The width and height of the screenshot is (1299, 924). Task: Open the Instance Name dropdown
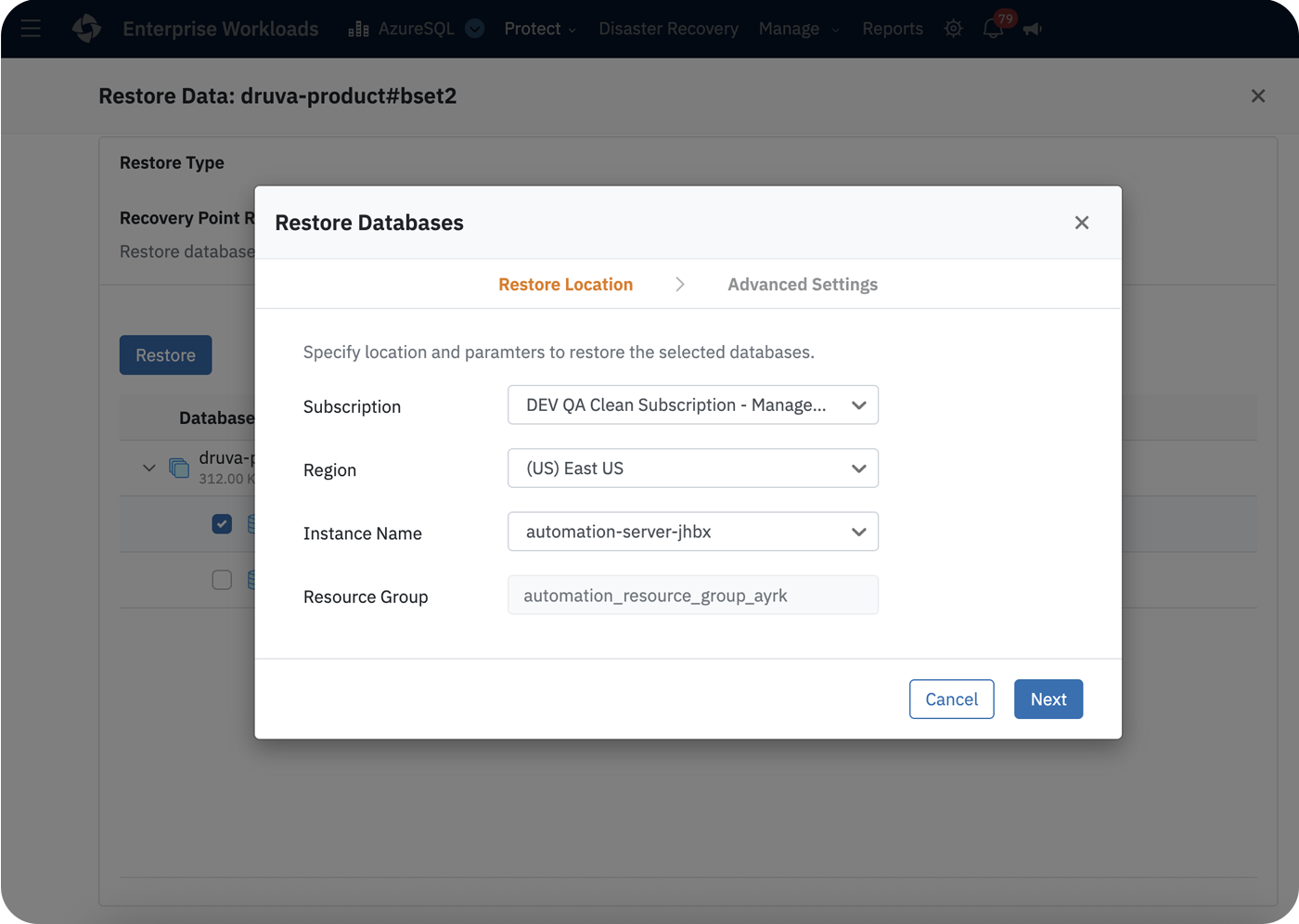[x=692, y=532]
